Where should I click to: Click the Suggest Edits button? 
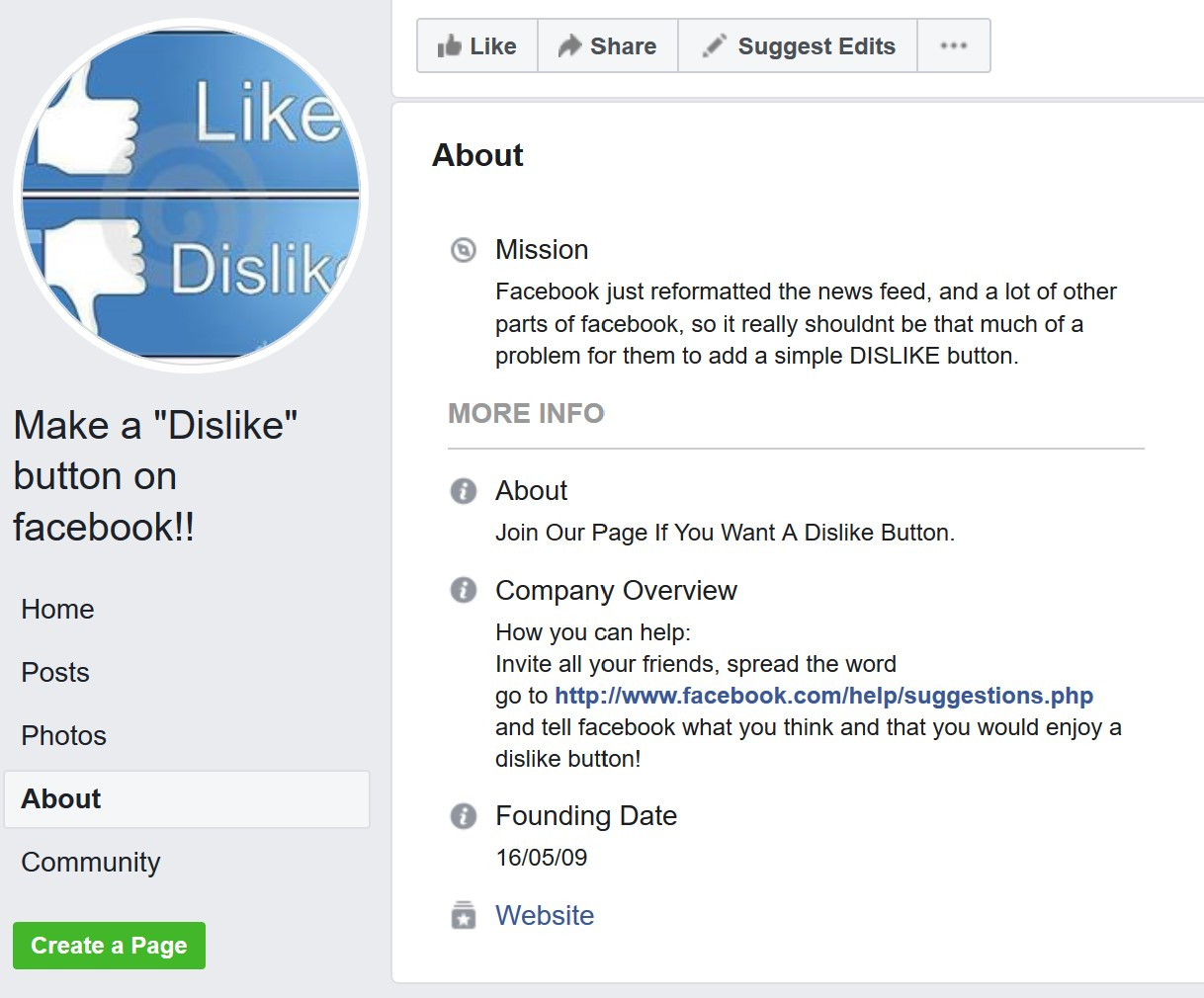tap(798, 45)
